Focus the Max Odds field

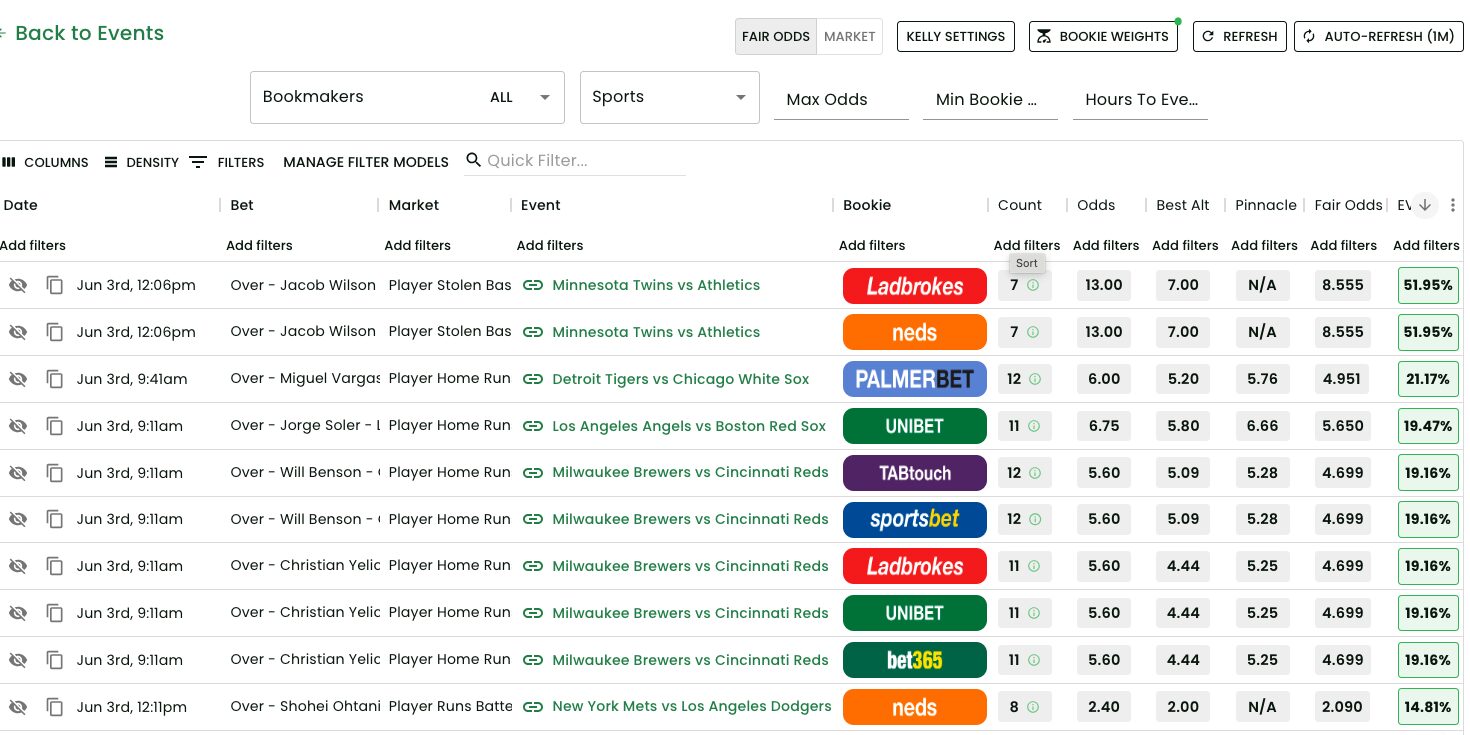pos(841,99)
